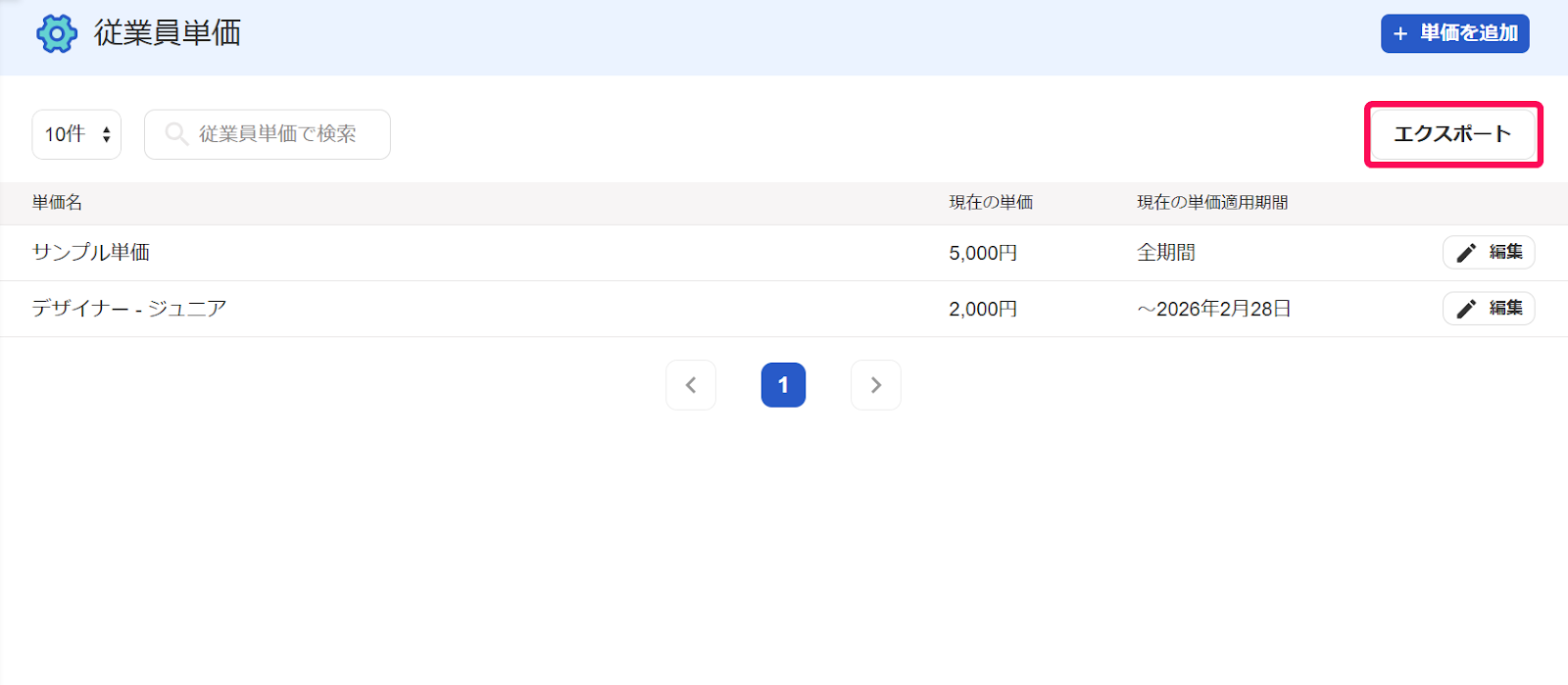Open the 10件 page size dropdown
Screen dimensions: 1568x685
click(x=76, y=134)
